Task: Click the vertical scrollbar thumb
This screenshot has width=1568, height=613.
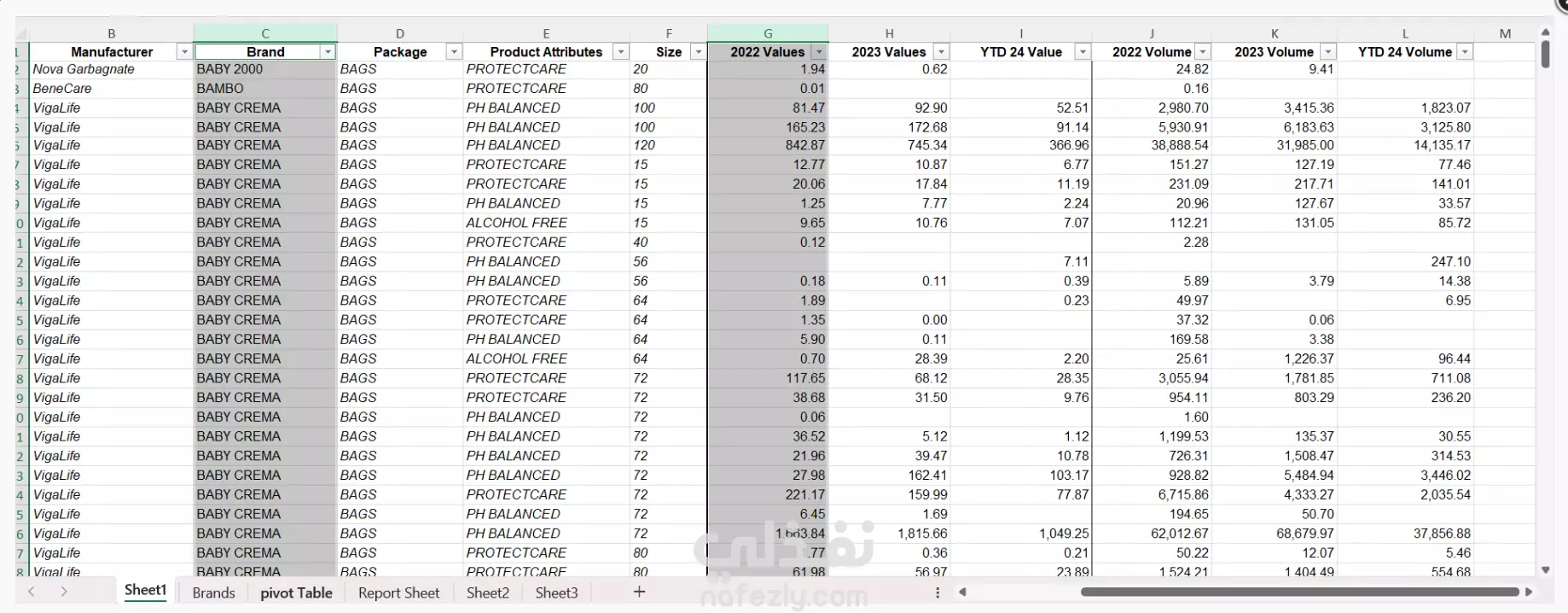Action: (1545, 54)
